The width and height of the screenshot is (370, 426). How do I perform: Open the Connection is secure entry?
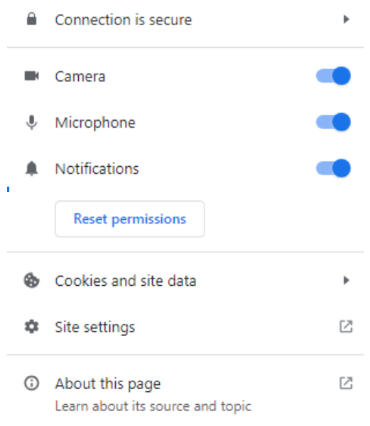tap(185, 19)
